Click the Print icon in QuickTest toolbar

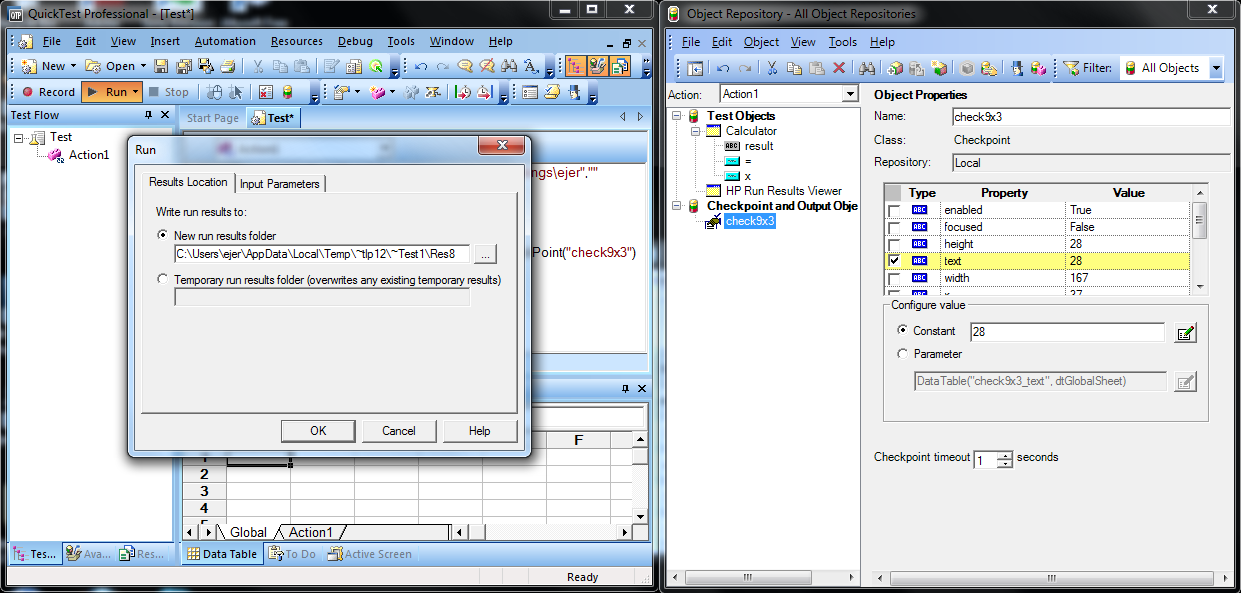tap(228, 67)
